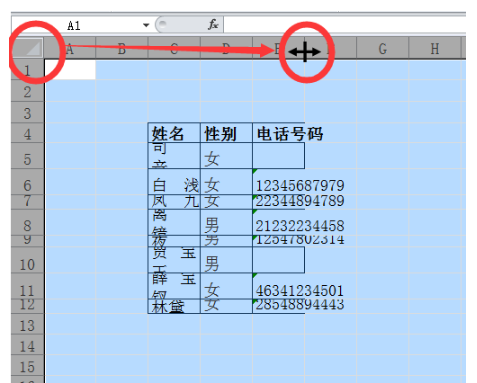Click the cell containing 46341234501
Image resolution: width=477 pixels, height=383 pixels.
tap(279, 286)
